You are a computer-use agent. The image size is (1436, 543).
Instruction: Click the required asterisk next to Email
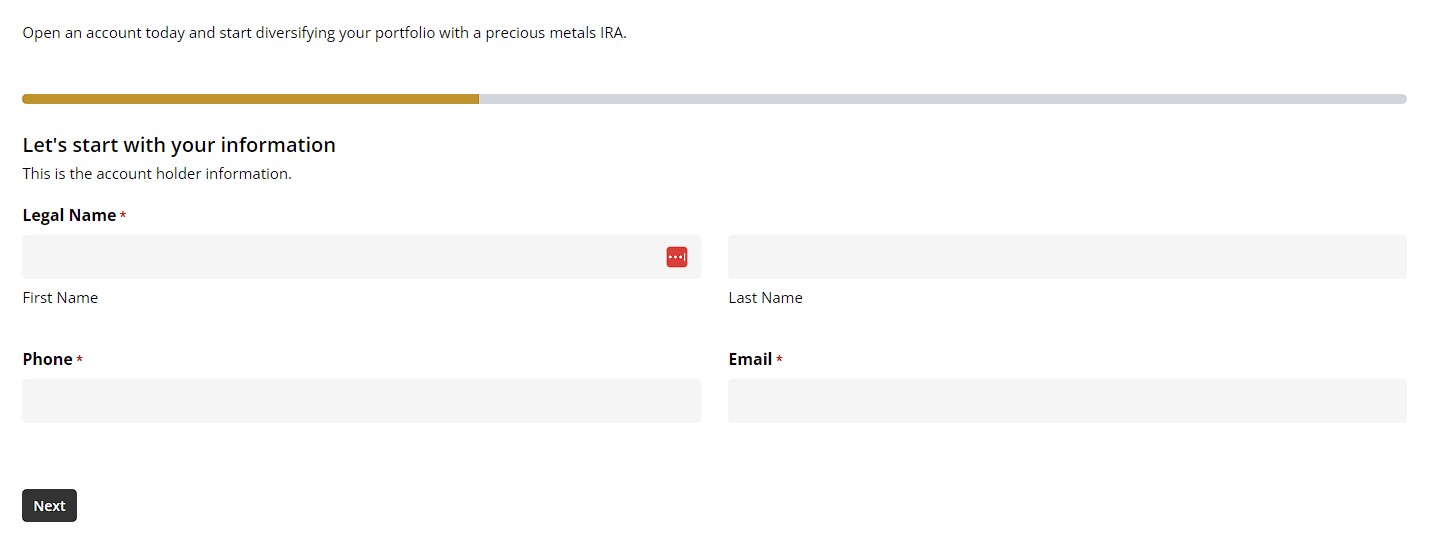779,360
